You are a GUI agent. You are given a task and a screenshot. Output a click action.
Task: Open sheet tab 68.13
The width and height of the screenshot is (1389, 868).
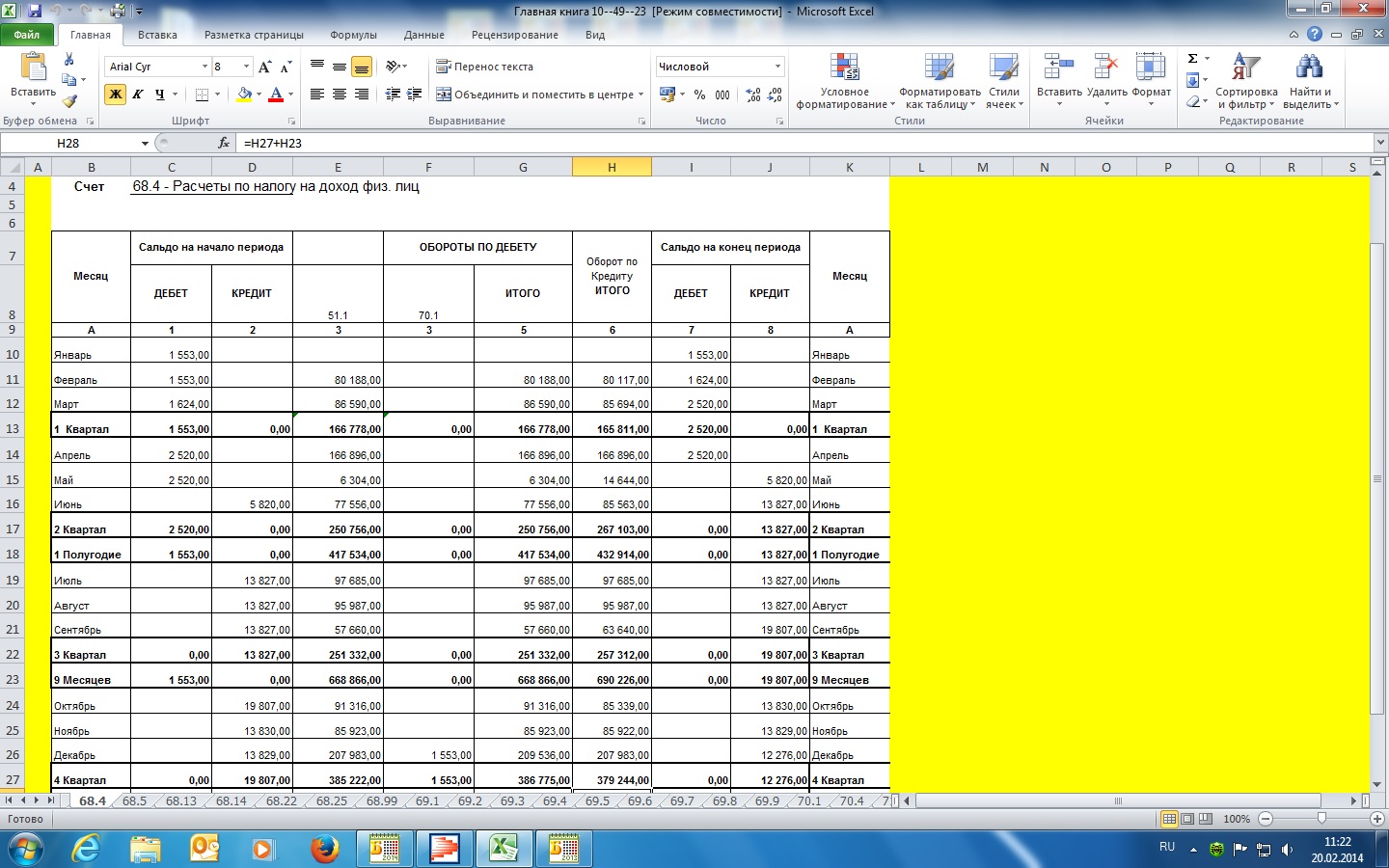(x=180, y=801)
